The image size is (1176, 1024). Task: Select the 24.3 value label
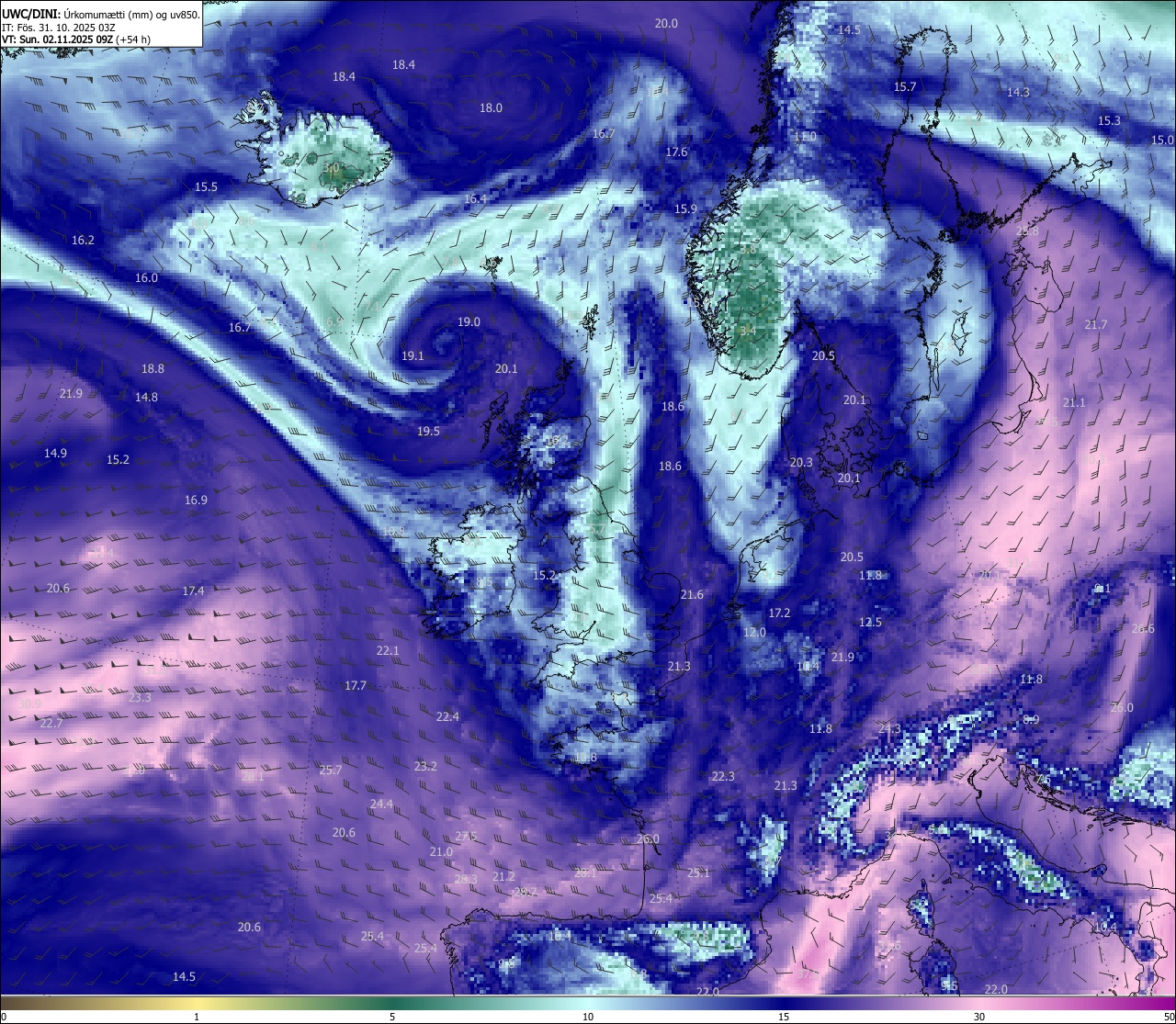click(x=889, y=728)
